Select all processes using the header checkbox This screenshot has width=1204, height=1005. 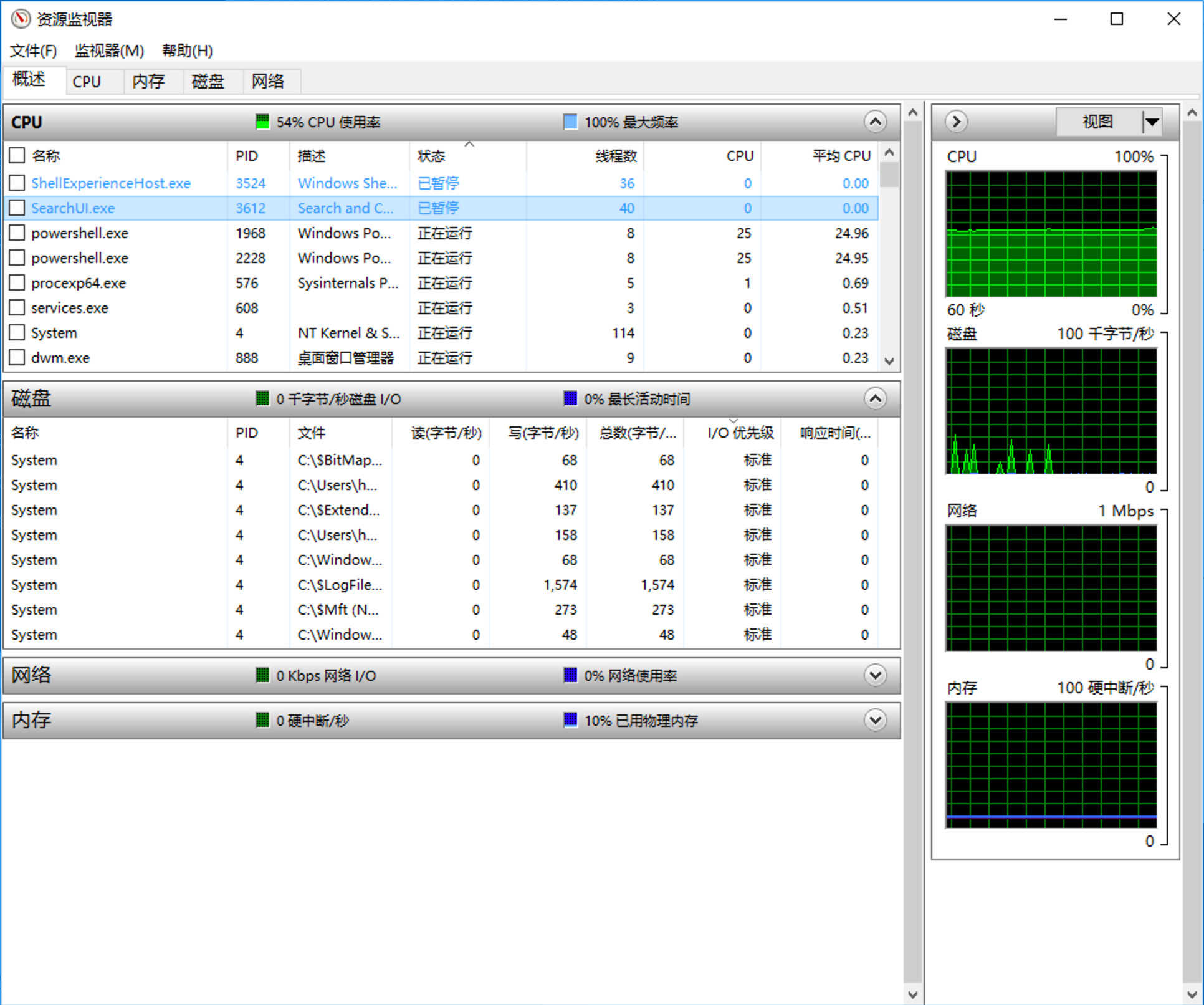click(x=17, y=155)
